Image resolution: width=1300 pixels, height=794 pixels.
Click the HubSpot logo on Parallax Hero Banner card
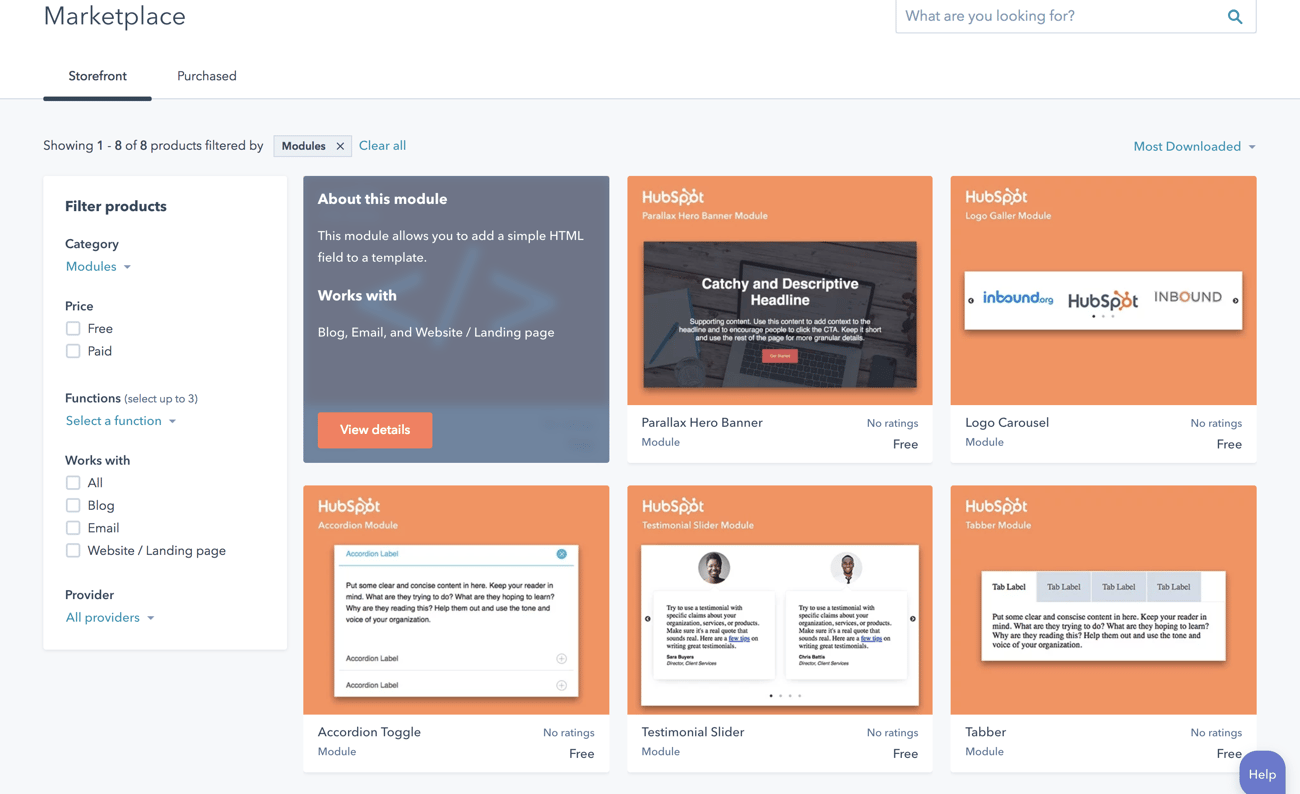click(673, 196)
